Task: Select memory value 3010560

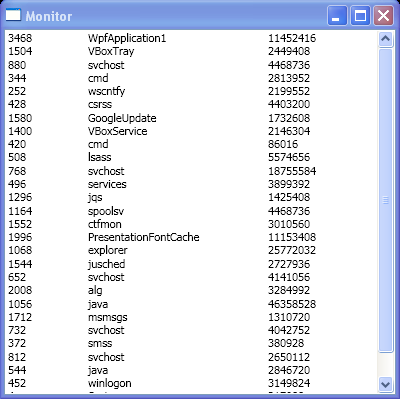Action: 289,224
